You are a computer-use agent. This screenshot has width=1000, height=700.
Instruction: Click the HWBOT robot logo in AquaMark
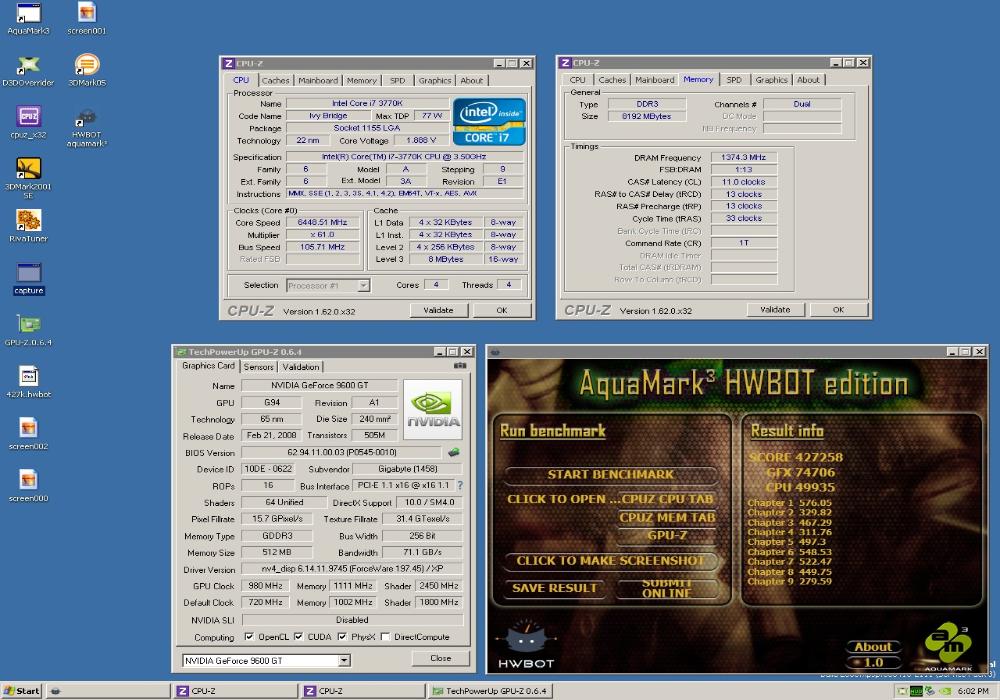(526, 644)
